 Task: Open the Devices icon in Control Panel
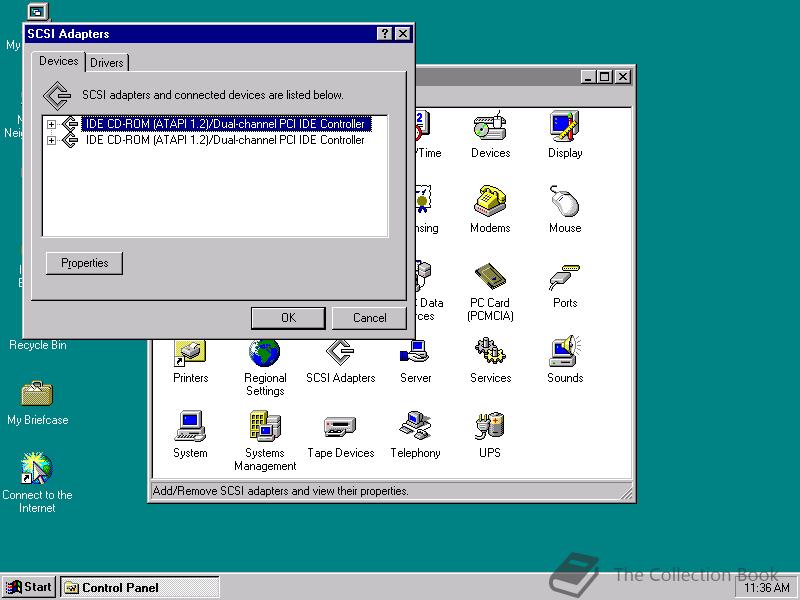click(x=490, y=135)
